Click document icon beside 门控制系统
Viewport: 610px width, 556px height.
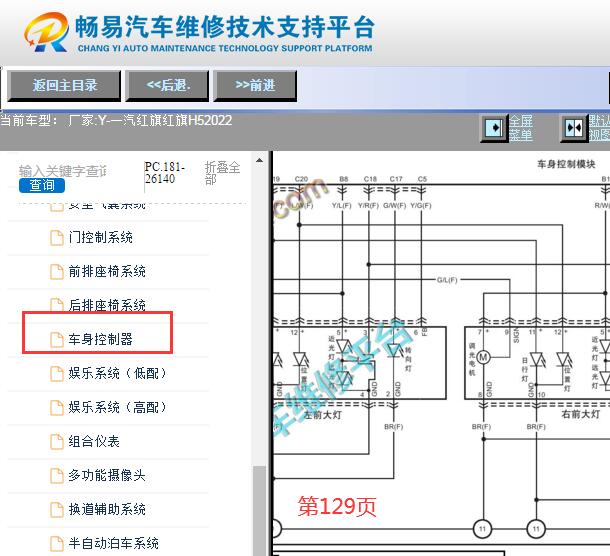tap(57, 238)
